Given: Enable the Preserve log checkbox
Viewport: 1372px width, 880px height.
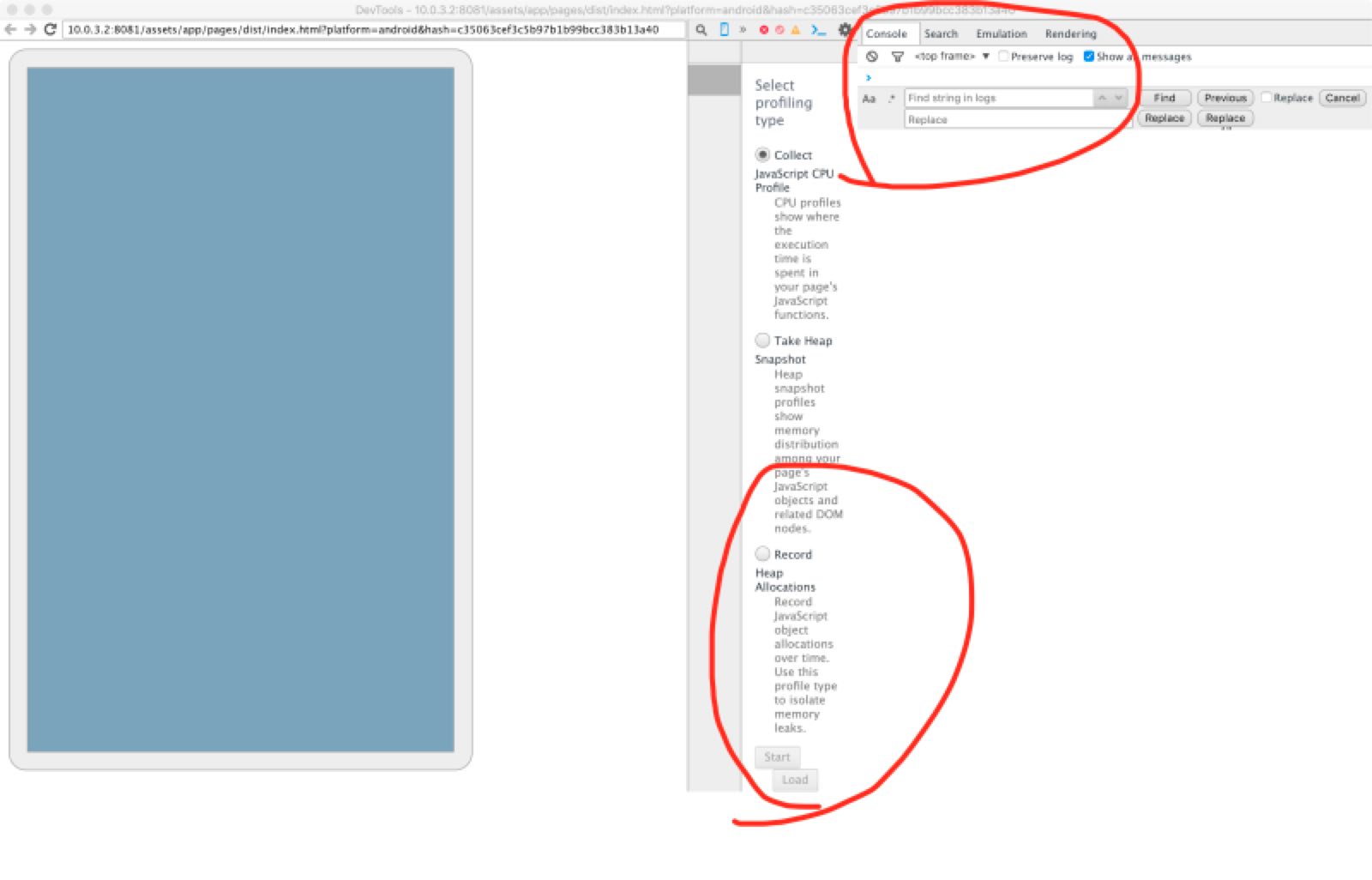Looking at the screenshot, I should tap(1002, 56).
